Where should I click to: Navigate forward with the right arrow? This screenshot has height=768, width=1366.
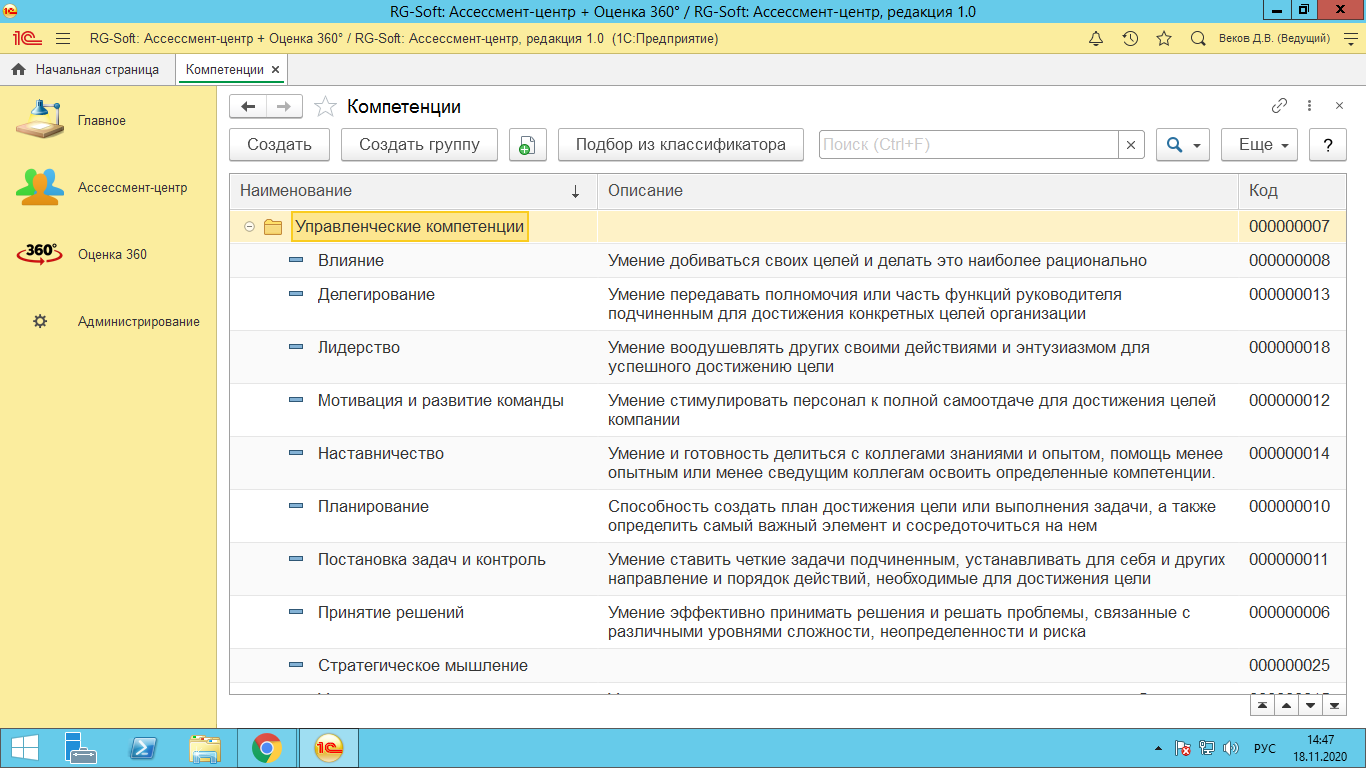284,107
